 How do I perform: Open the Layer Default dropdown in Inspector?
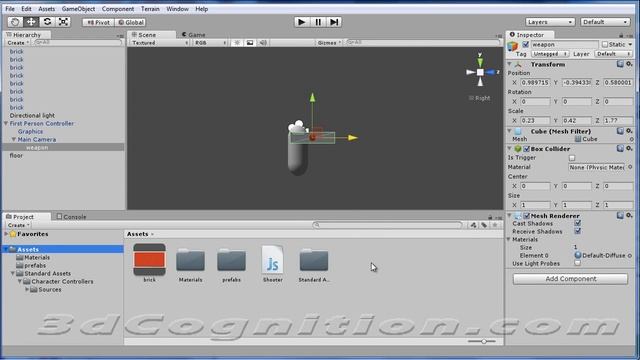click(x=613, y=54)
